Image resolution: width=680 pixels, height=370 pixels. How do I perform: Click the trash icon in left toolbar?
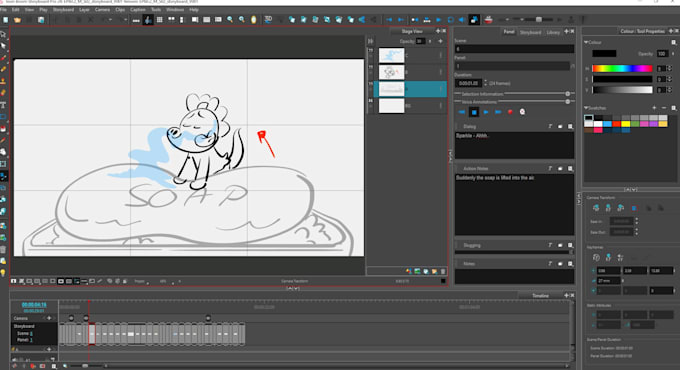[3, 249]
